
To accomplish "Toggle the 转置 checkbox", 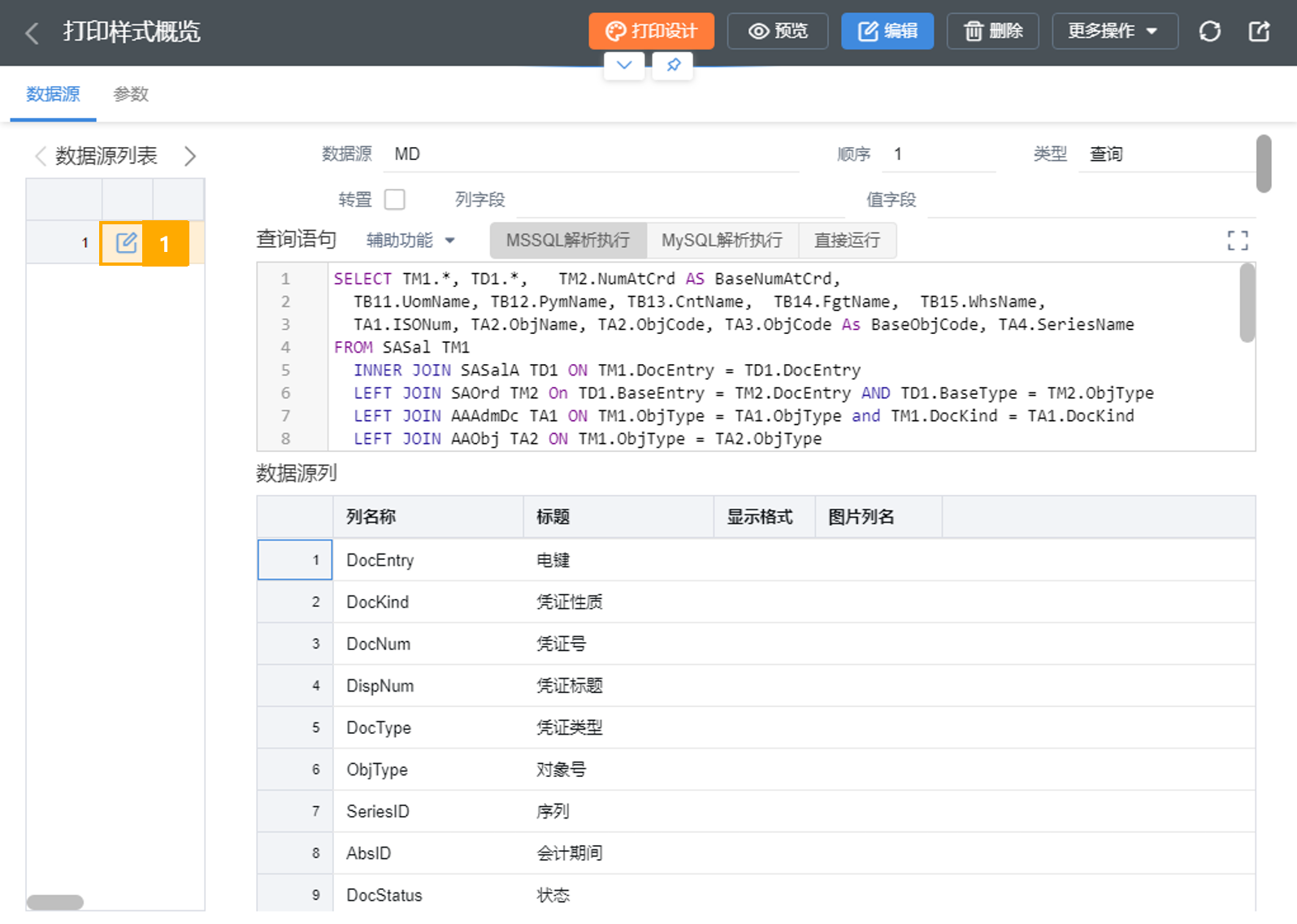I will tap(395, 199).
